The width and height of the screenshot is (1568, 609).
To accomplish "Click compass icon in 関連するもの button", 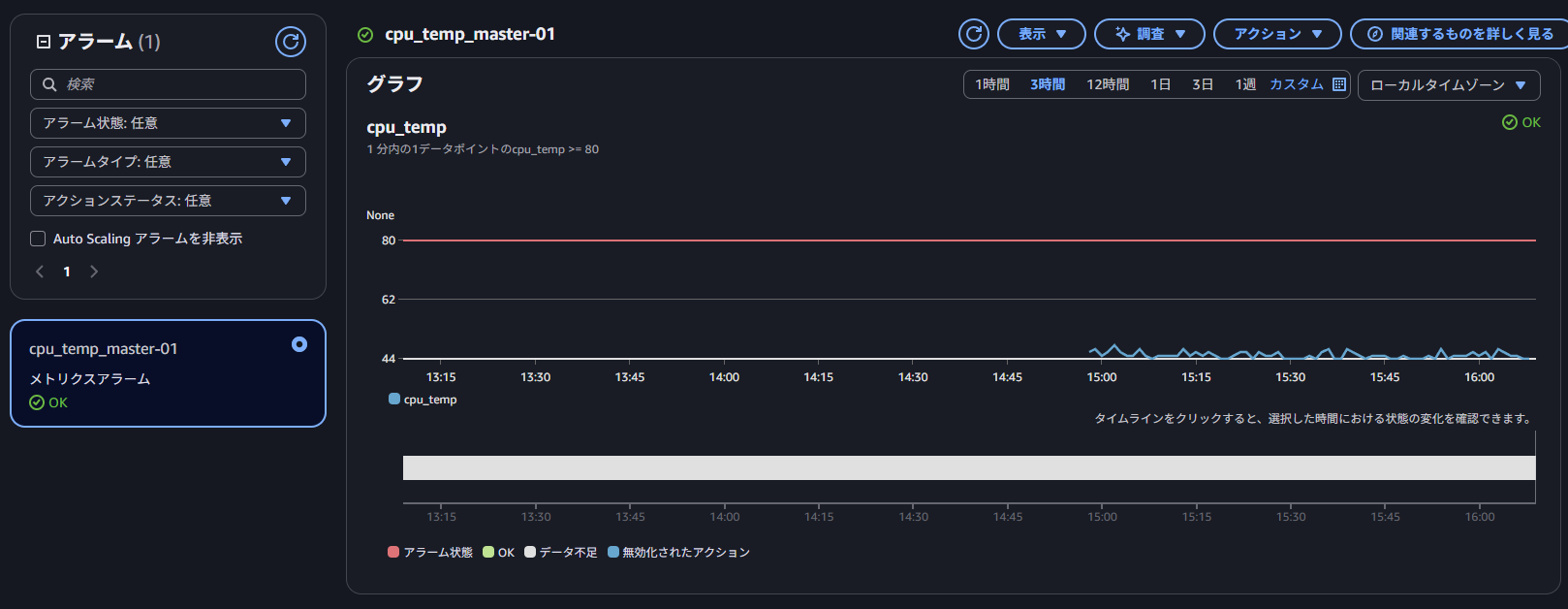I will pyautogui.click(x=1375, y=34).
